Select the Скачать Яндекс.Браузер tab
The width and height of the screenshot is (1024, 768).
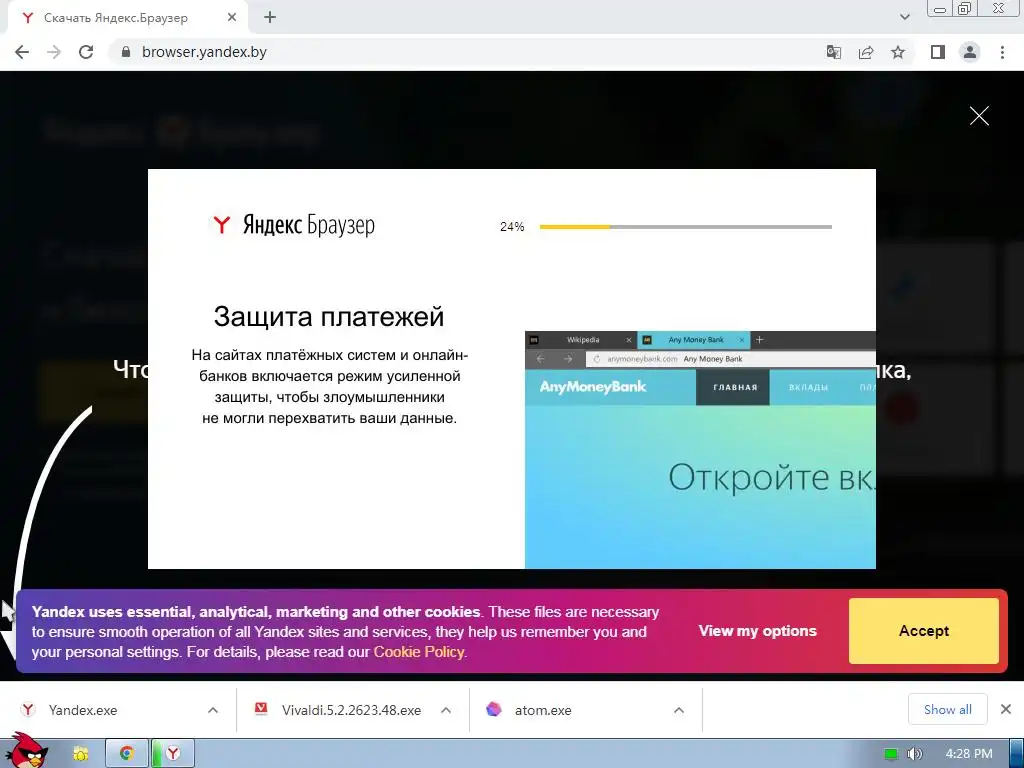coord(127,18)
